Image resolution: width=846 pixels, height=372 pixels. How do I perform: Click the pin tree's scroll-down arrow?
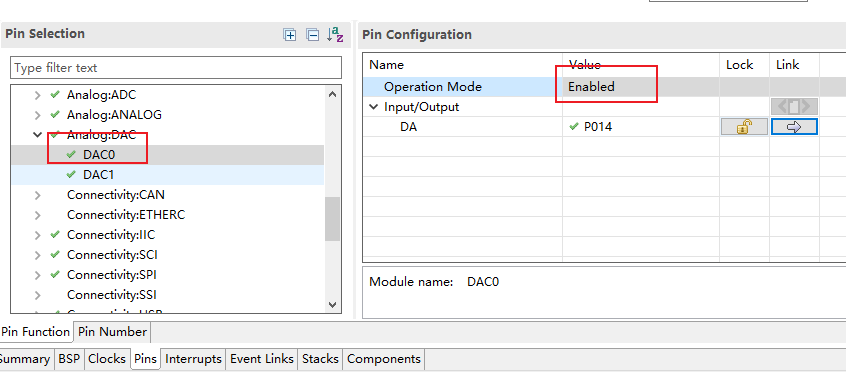click(332, 305)
